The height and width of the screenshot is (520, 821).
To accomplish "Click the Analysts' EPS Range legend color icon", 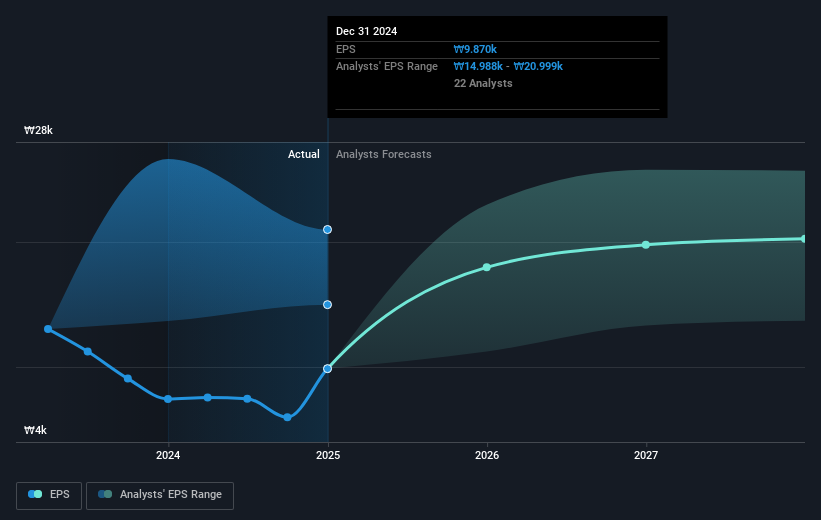I will pos(105,494).
